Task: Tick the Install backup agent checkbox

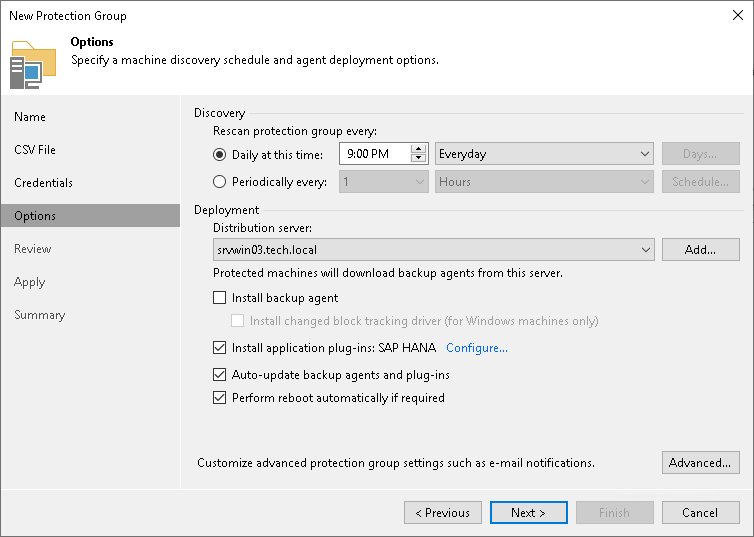Action: [219, 298]
